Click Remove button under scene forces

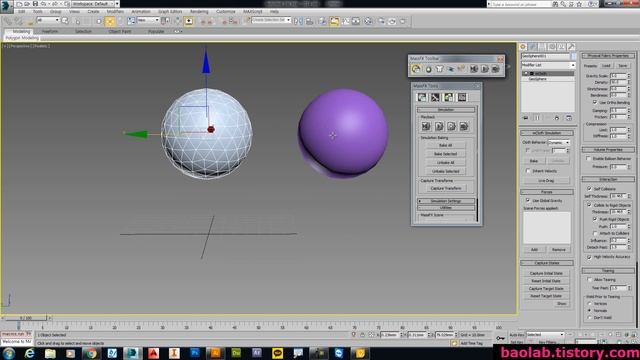click(559, 249)
